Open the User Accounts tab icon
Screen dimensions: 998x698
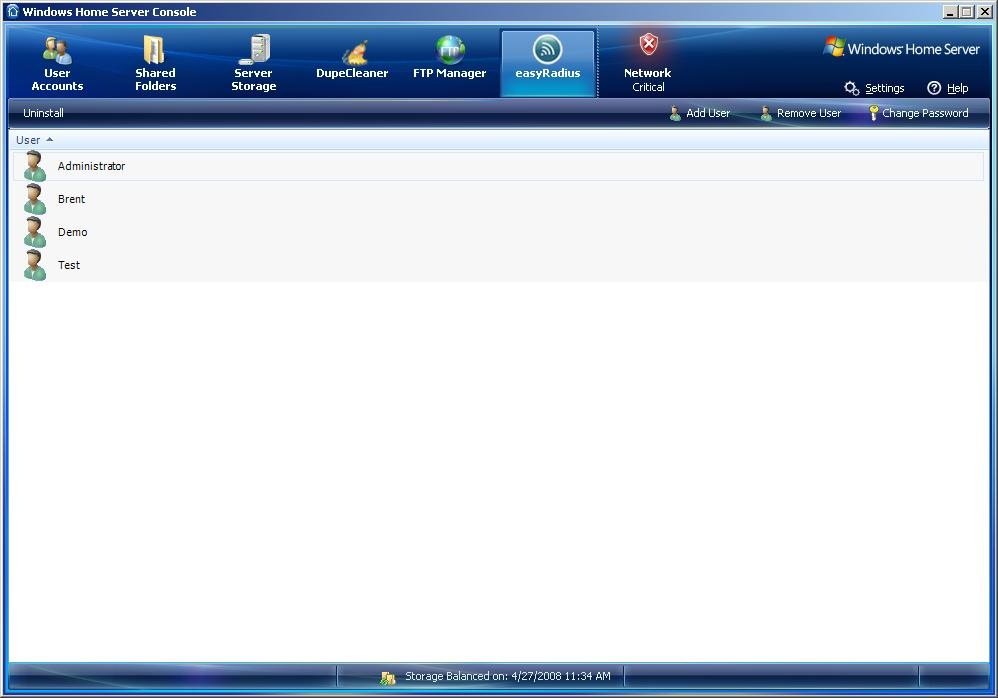coord(57,50)
